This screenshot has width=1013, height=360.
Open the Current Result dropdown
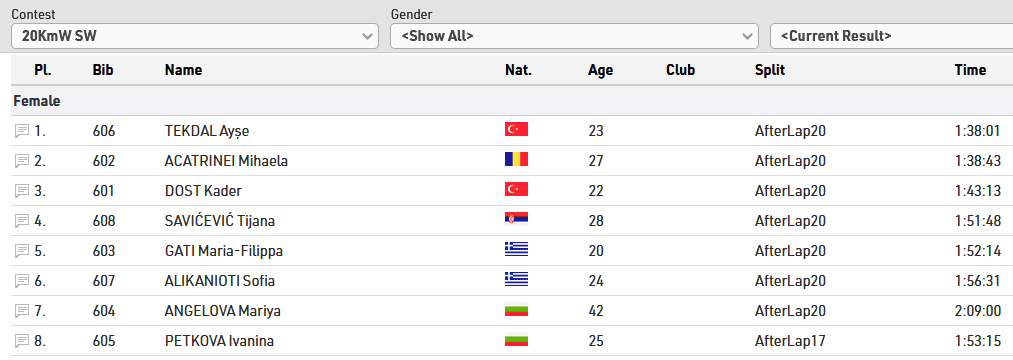coord(892,36)
